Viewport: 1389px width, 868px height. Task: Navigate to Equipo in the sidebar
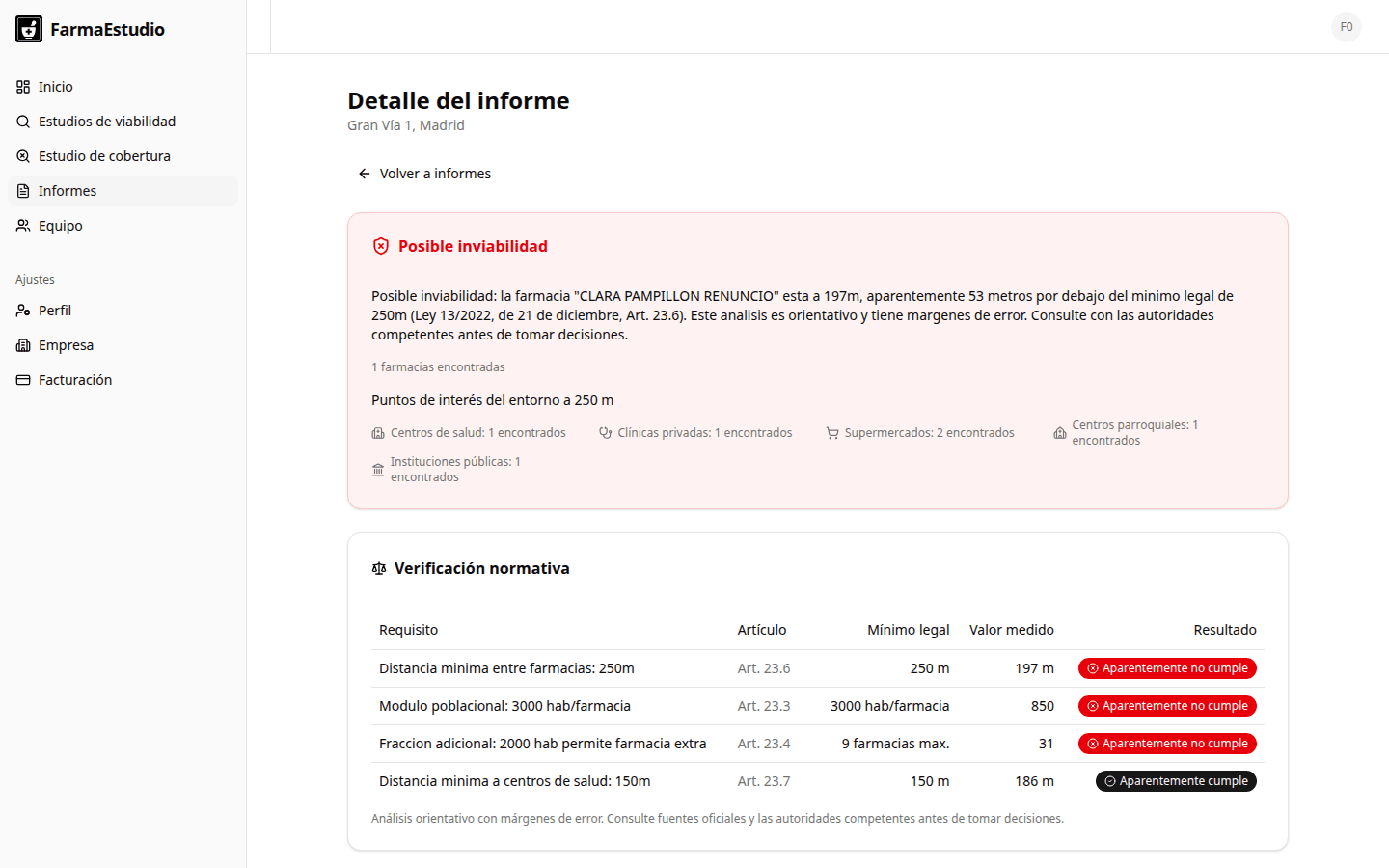[60, 225]
